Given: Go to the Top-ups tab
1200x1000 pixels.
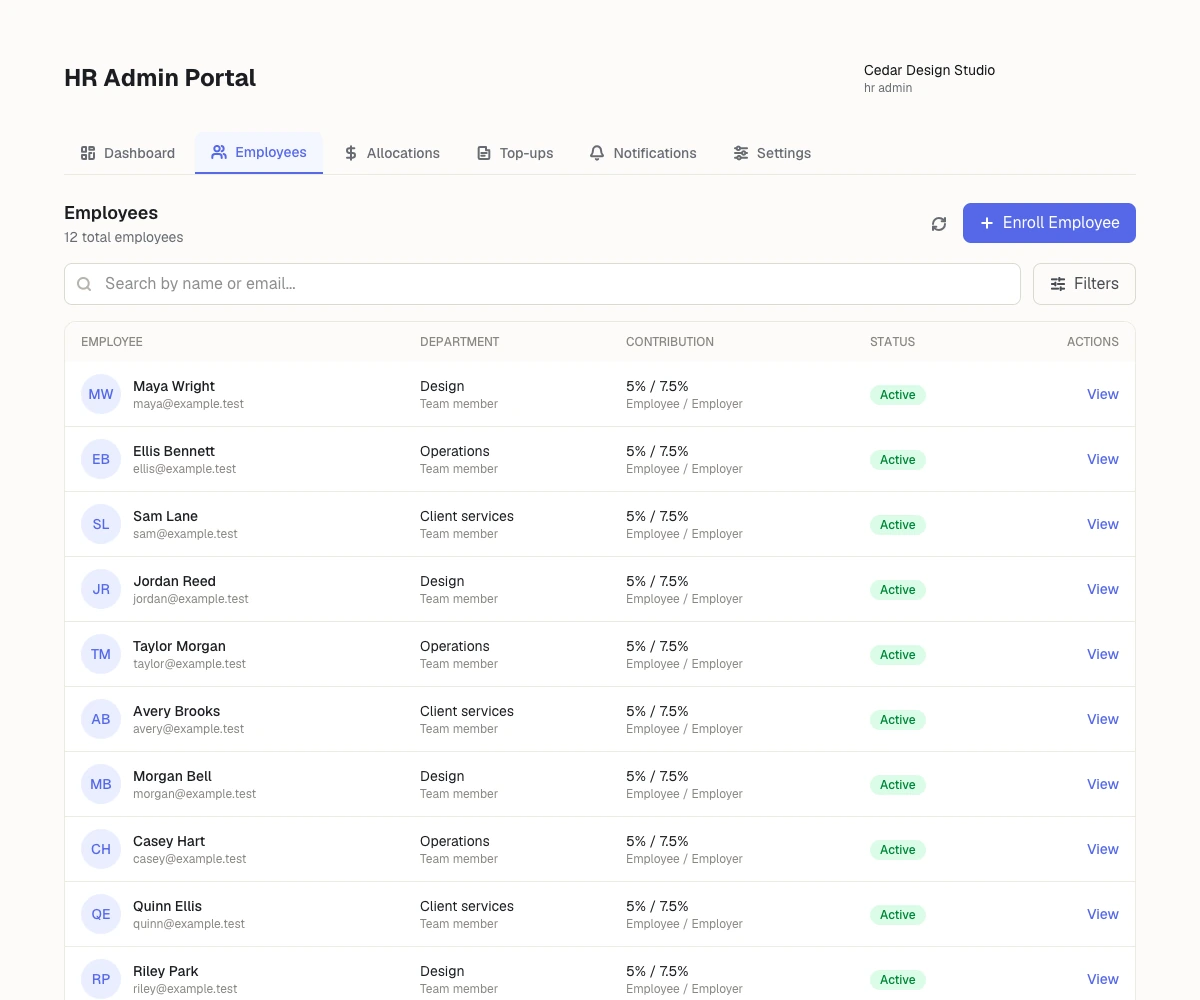Looking at the screenshot, I should click(x=515, y=153).
